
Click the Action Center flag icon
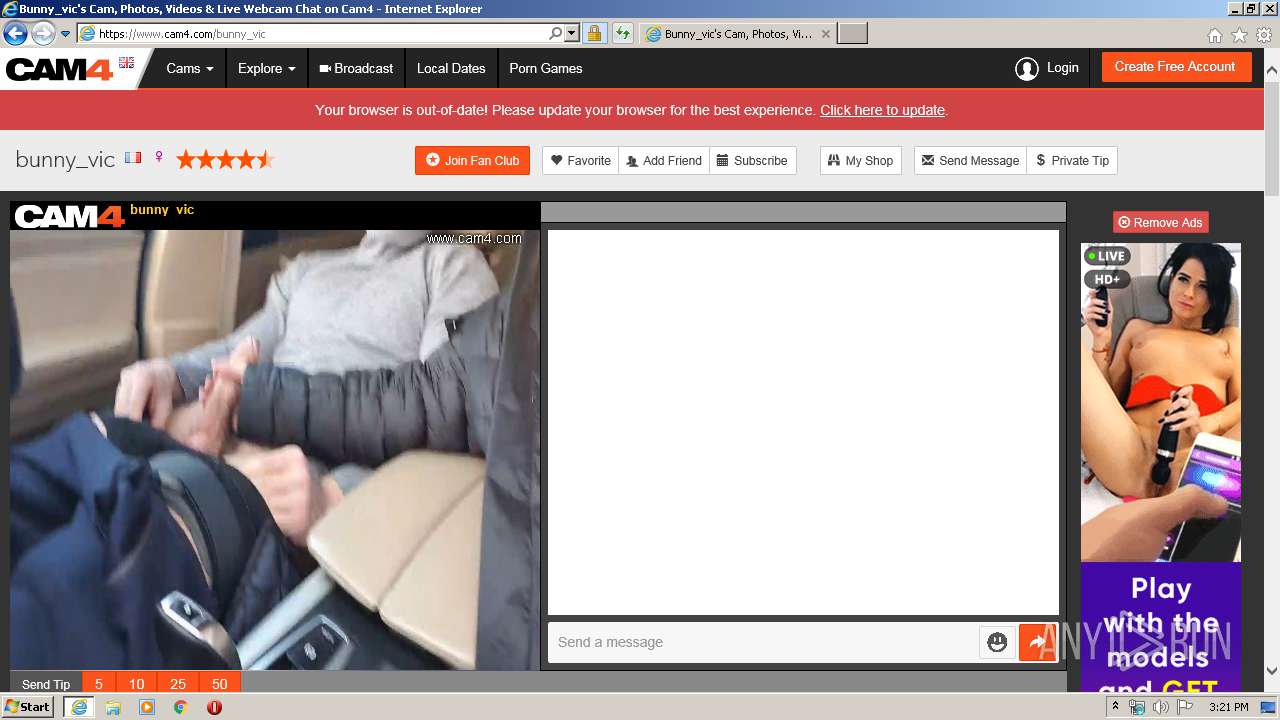[x=1185, y=707]
